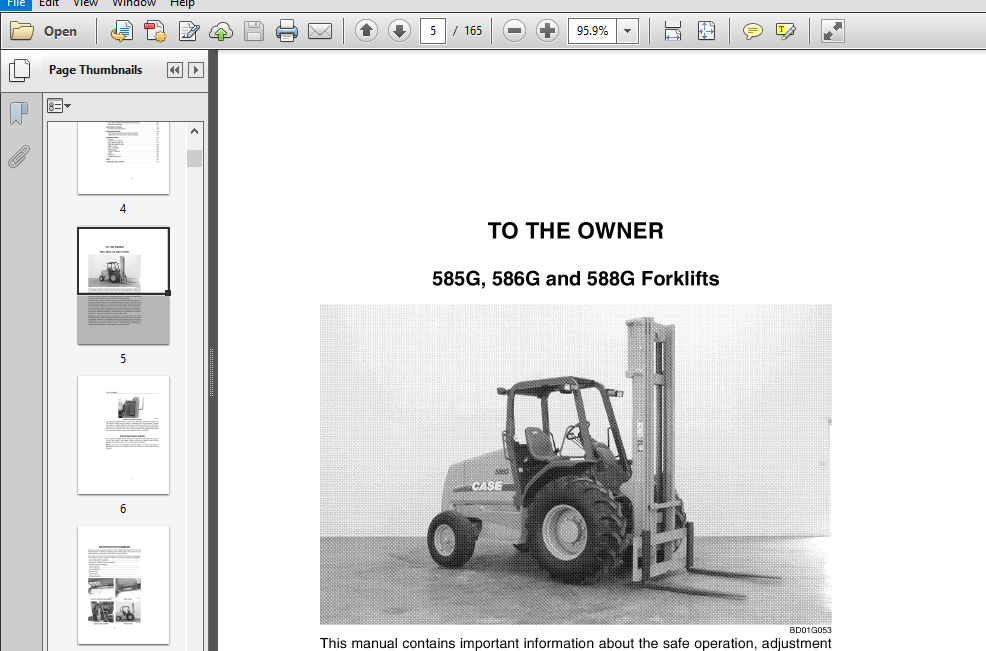This screenshot has width=986, height=651.
Task: Select the page 7 thumbnail below page 6
Action: [123, 585]
